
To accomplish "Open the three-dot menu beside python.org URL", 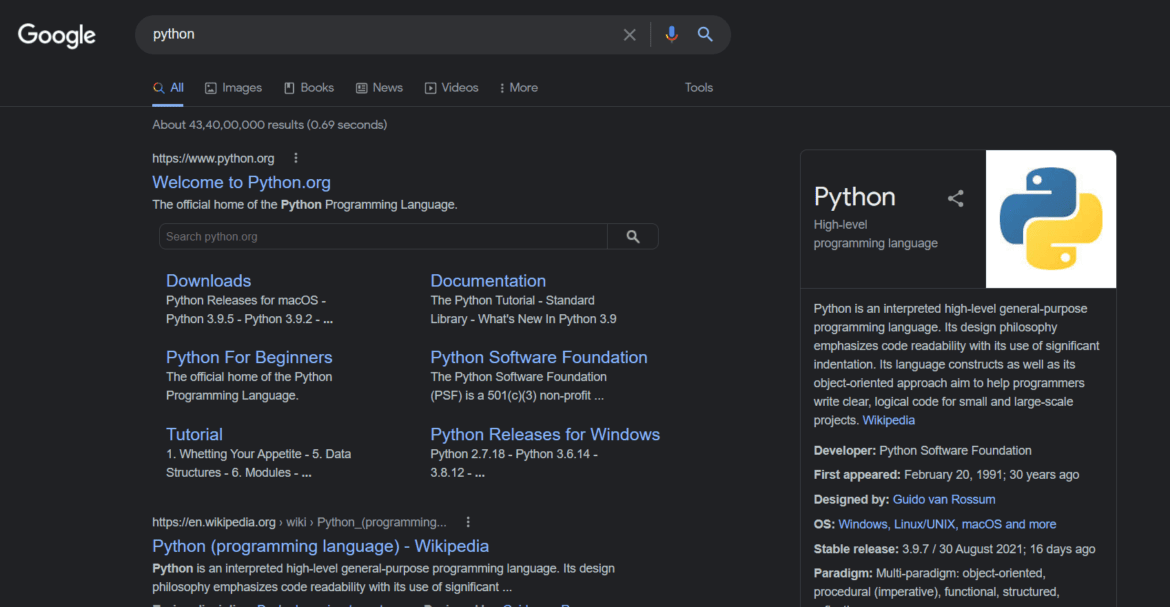I will point(295,158).
